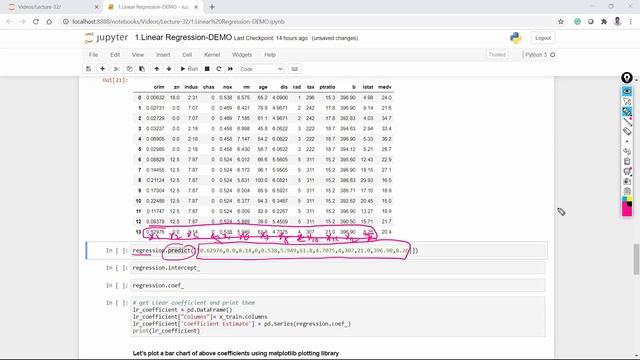Rename notebook via 1.Linear Regression-DEMO title

coord(183,38)
